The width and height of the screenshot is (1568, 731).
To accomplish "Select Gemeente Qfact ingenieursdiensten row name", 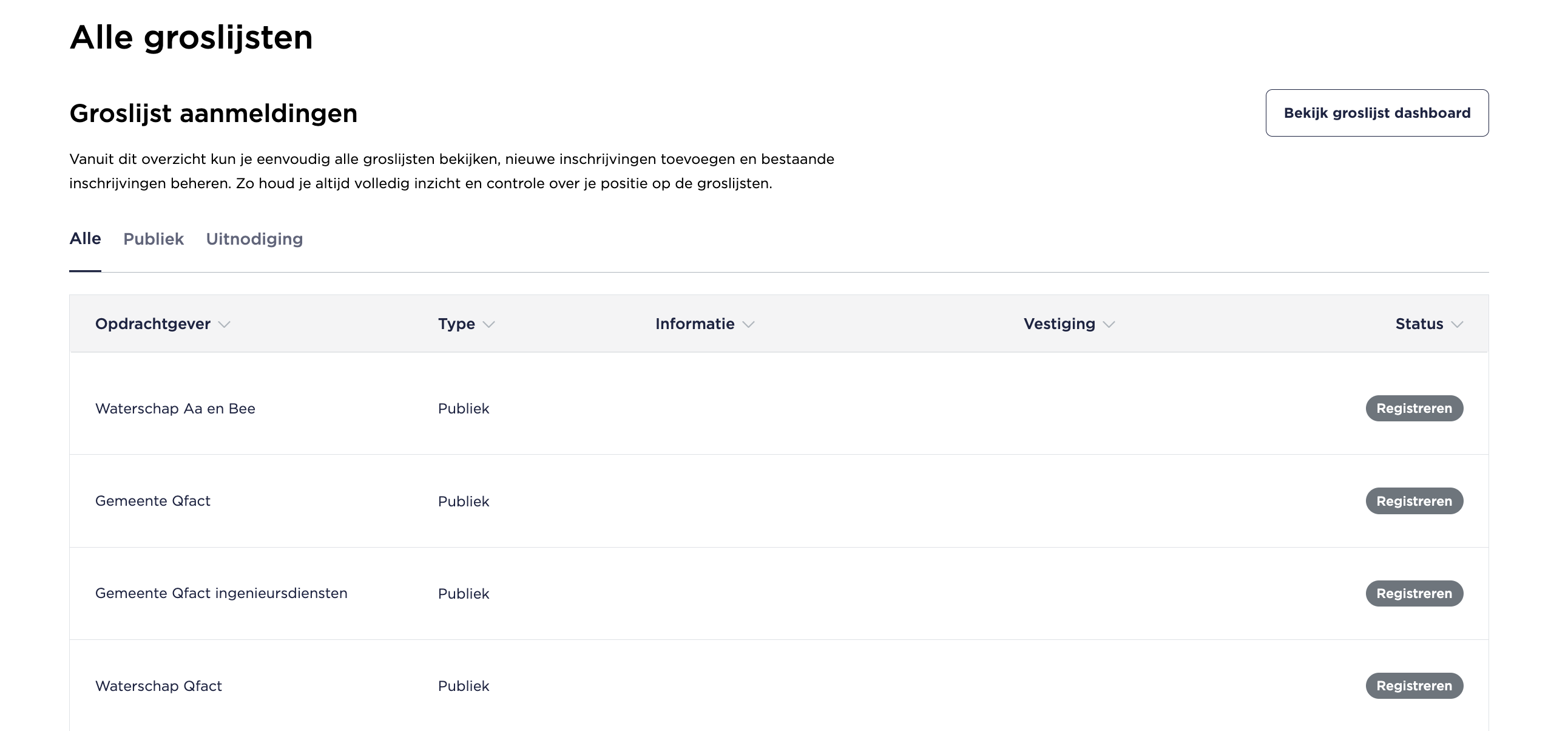I will point(221,593).
